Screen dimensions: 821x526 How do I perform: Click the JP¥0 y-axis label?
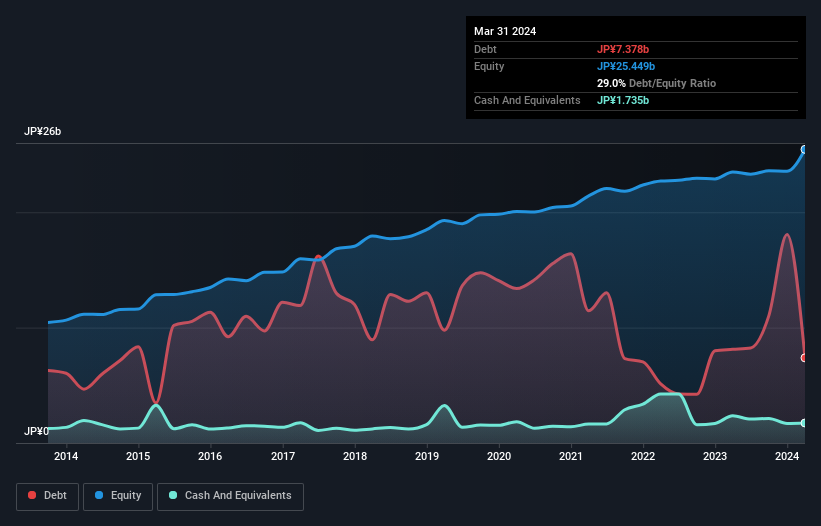point(36,431)
